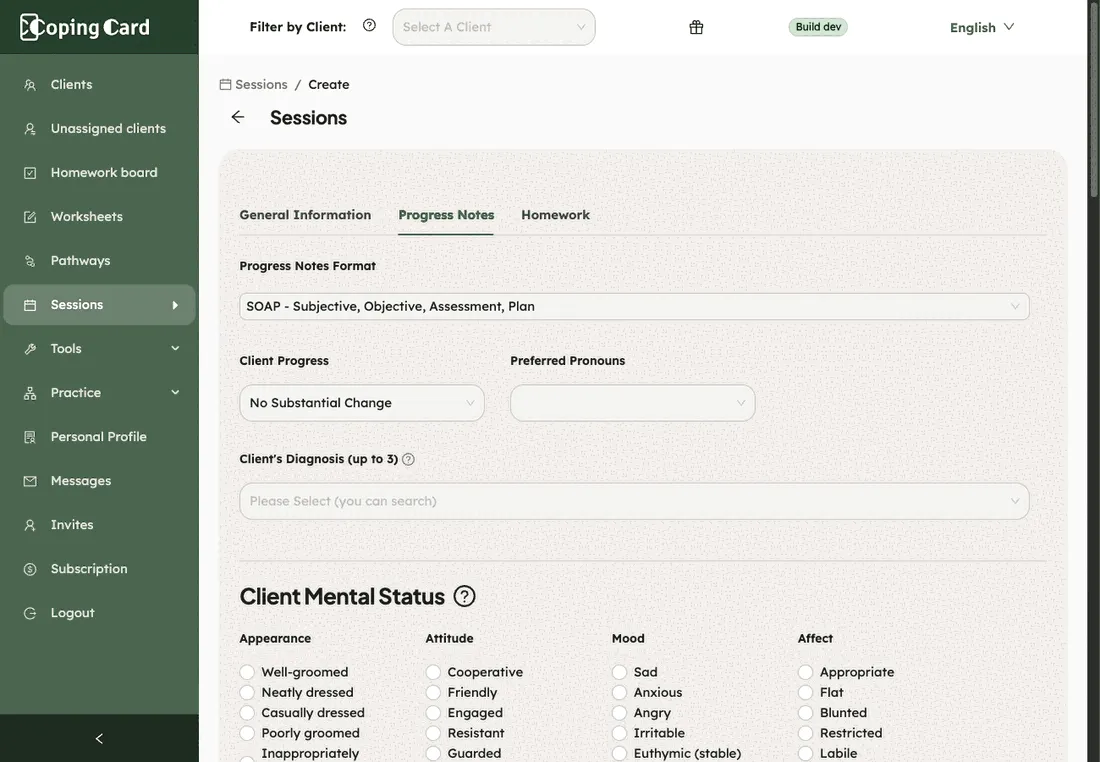Click the Subscription dollar icon

pyautogui.click(x=29, y=569)
